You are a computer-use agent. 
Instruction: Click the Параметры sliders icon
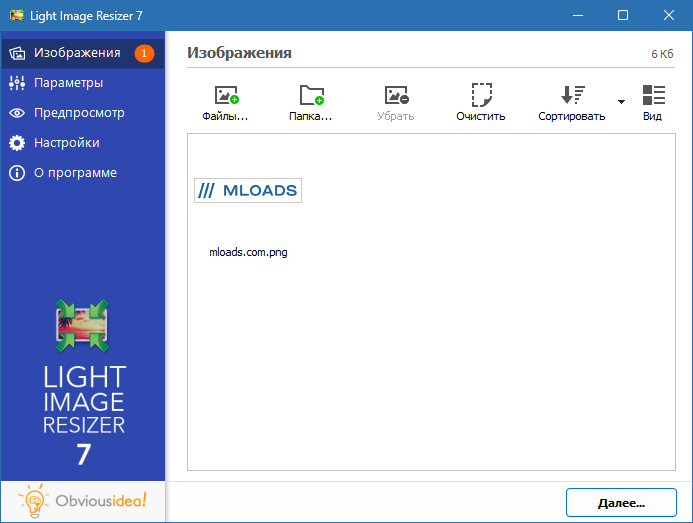point(17,83)
